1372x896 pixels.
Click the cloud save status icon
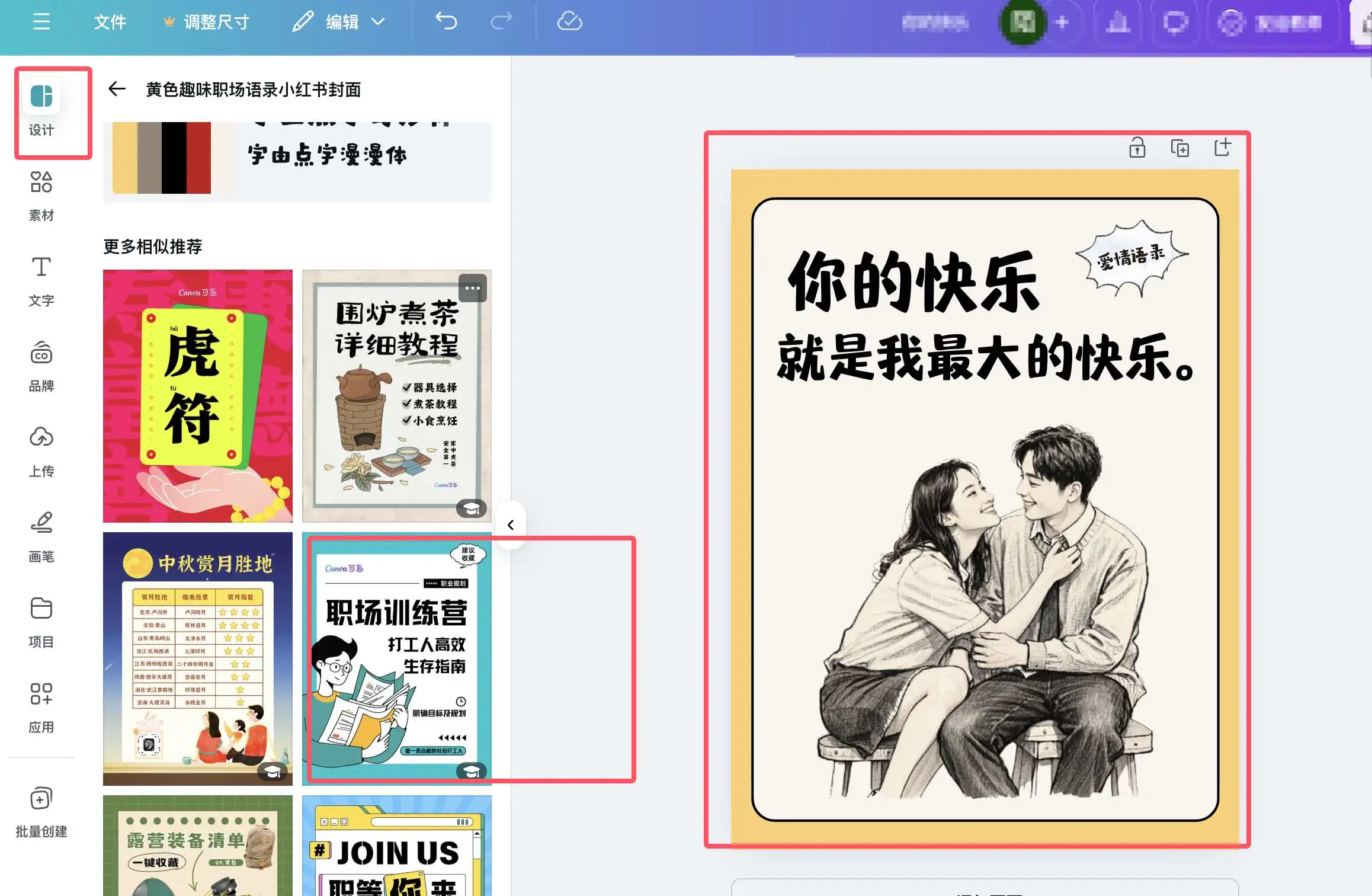point(569,22)
